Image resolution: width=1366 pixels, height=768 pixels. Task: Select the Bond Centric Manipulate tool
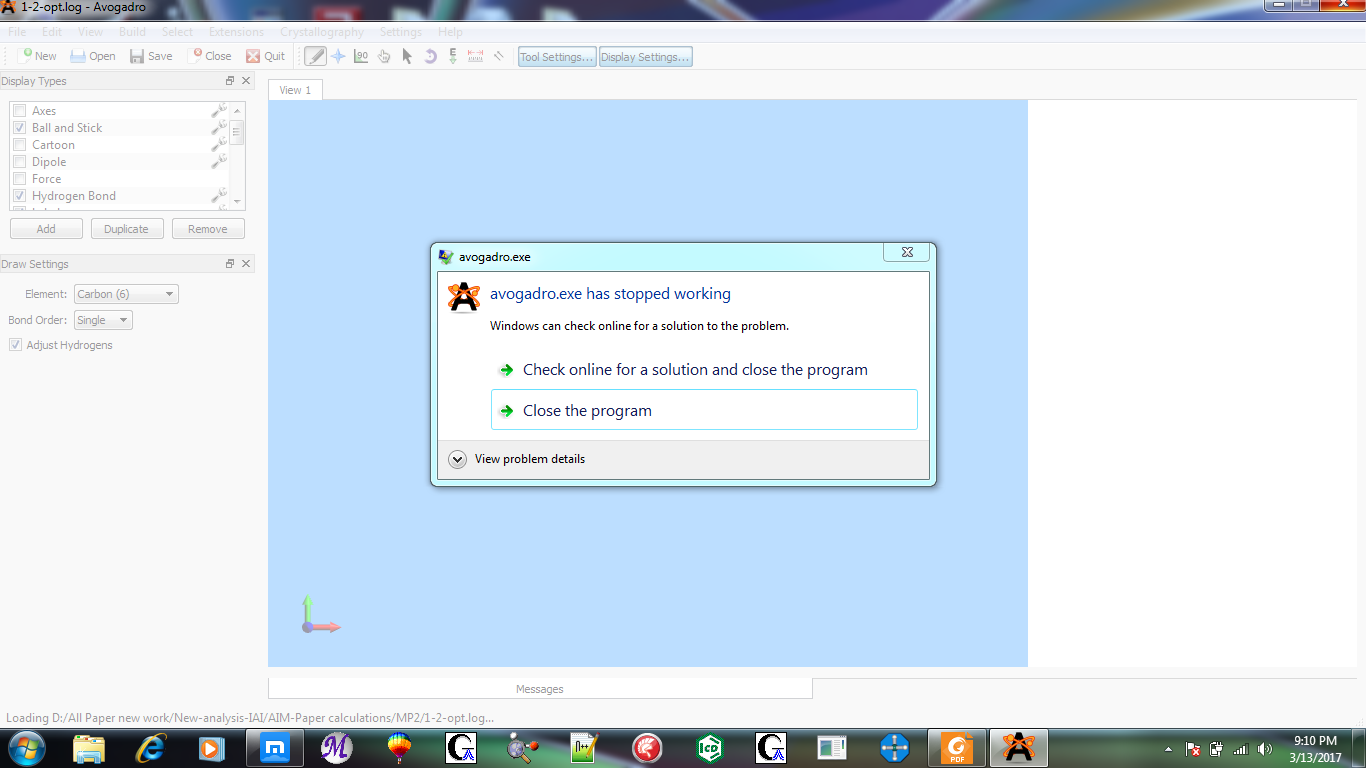click(x=361, y=56)
